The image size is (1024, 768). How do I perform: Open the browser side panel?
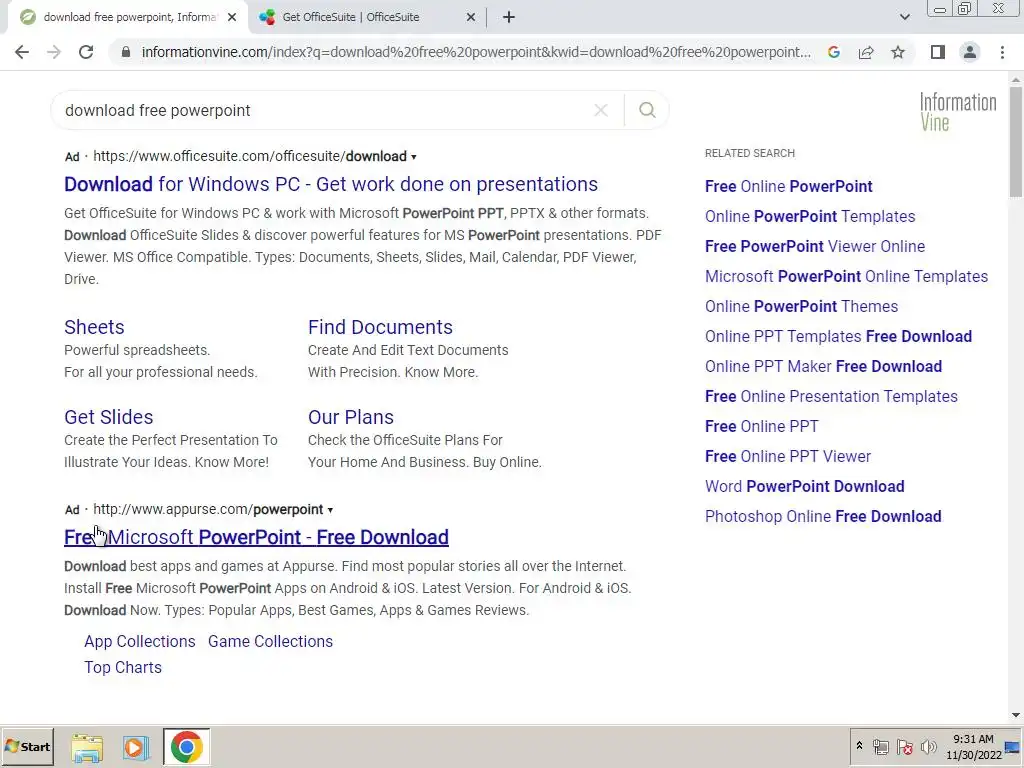coord(938,52)
